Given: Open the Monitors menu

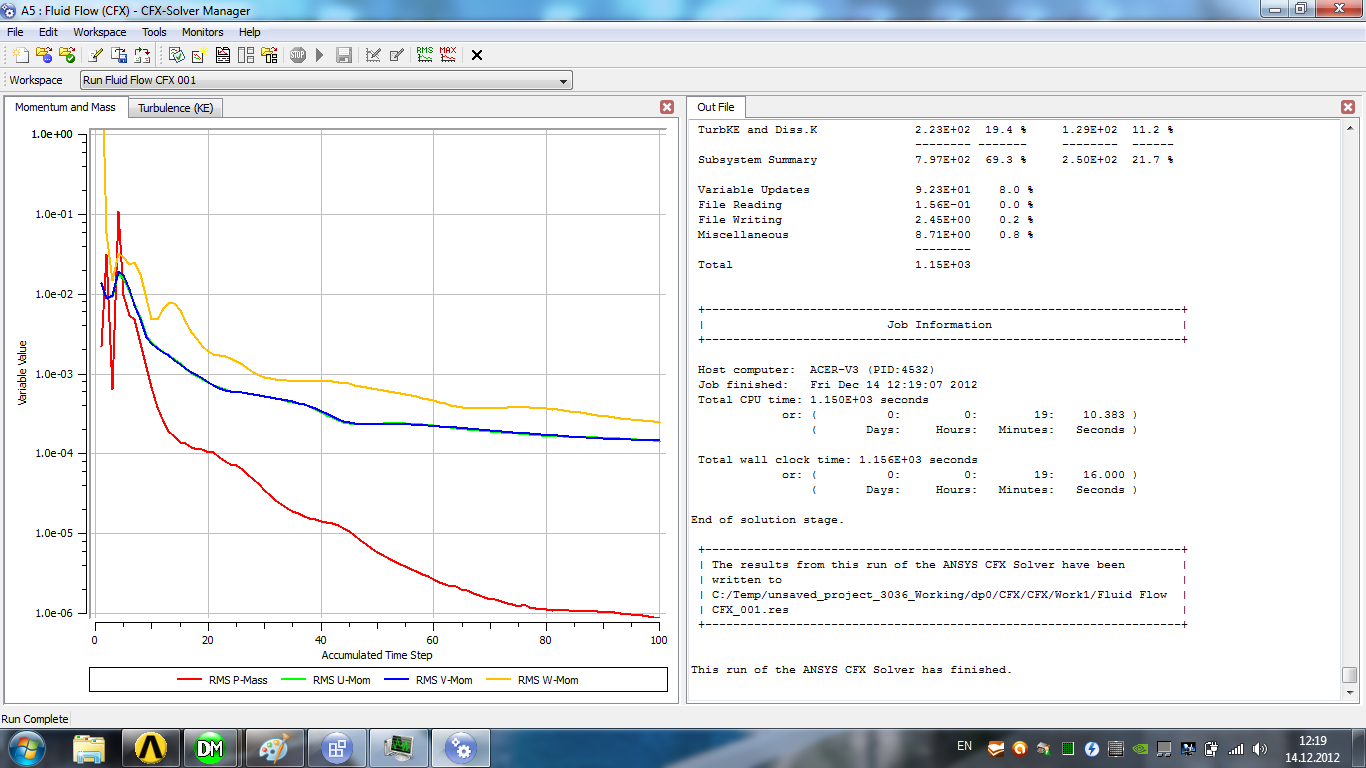Looking at the screenshot, I should 203,32.
